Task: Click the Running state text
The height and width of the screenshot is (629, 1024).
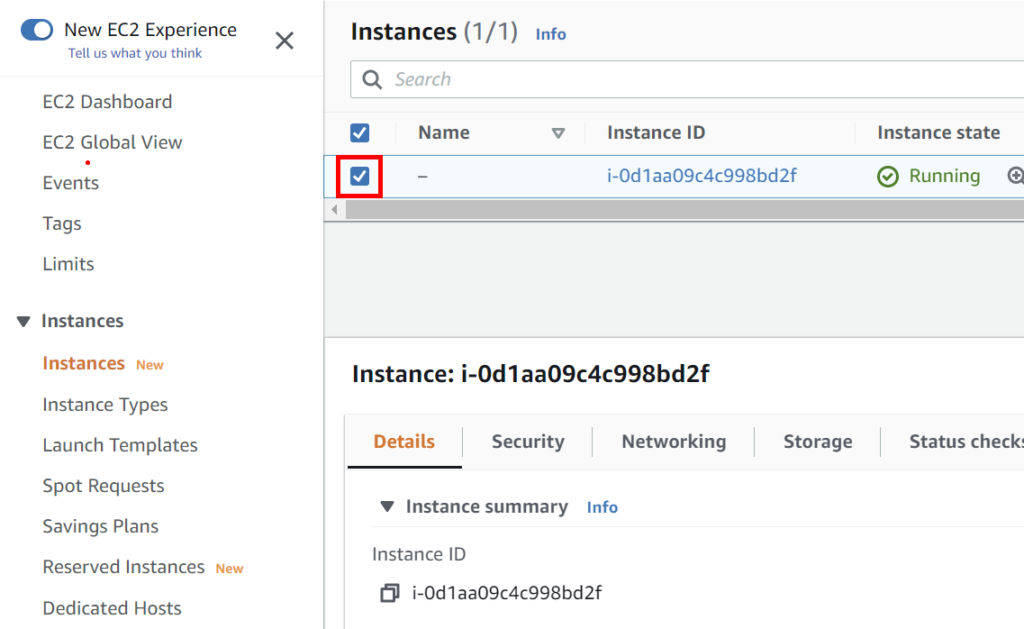Action: click(944, 176)
